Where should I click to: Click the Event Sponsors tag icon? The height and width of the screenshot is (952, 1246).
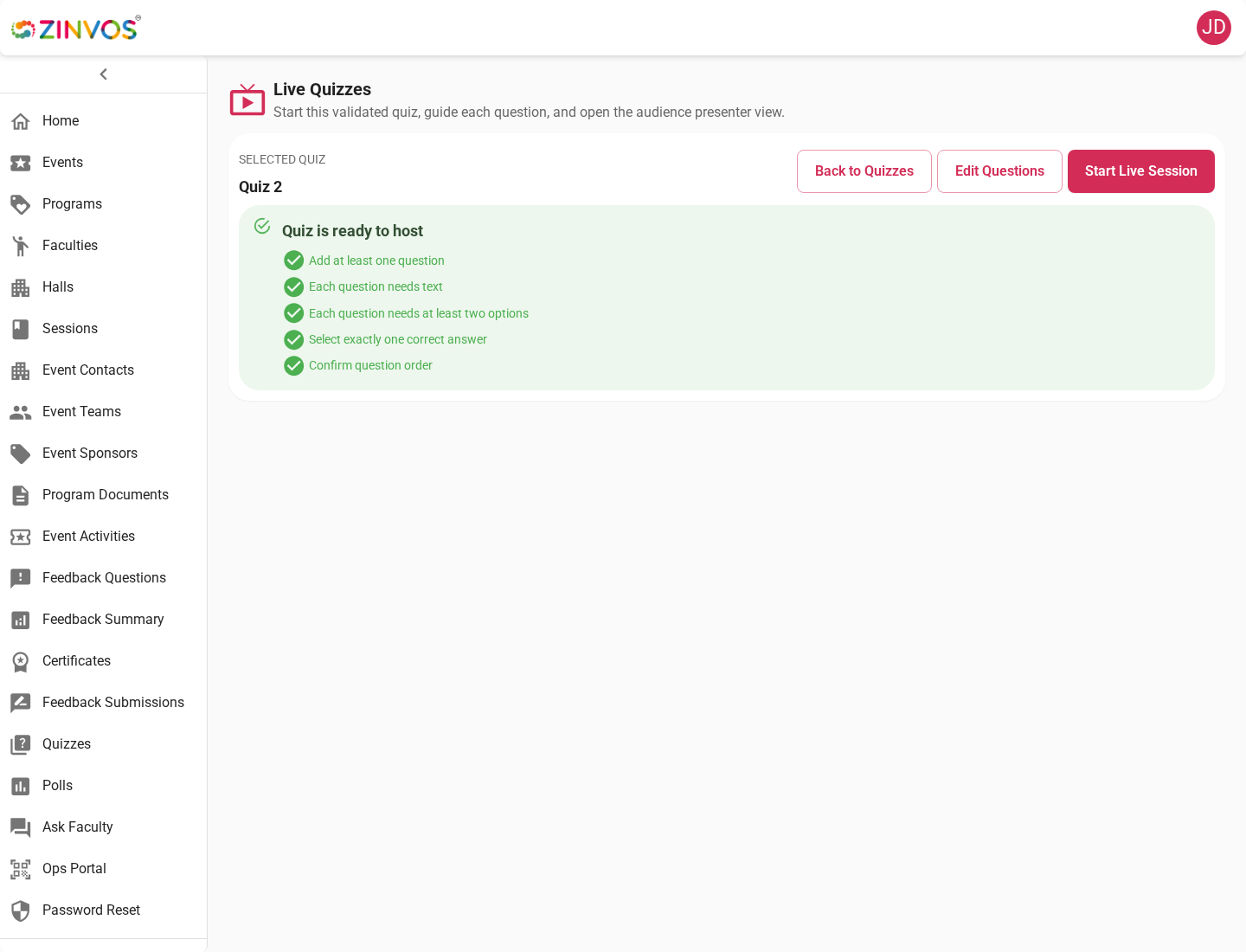pos(21,453)
